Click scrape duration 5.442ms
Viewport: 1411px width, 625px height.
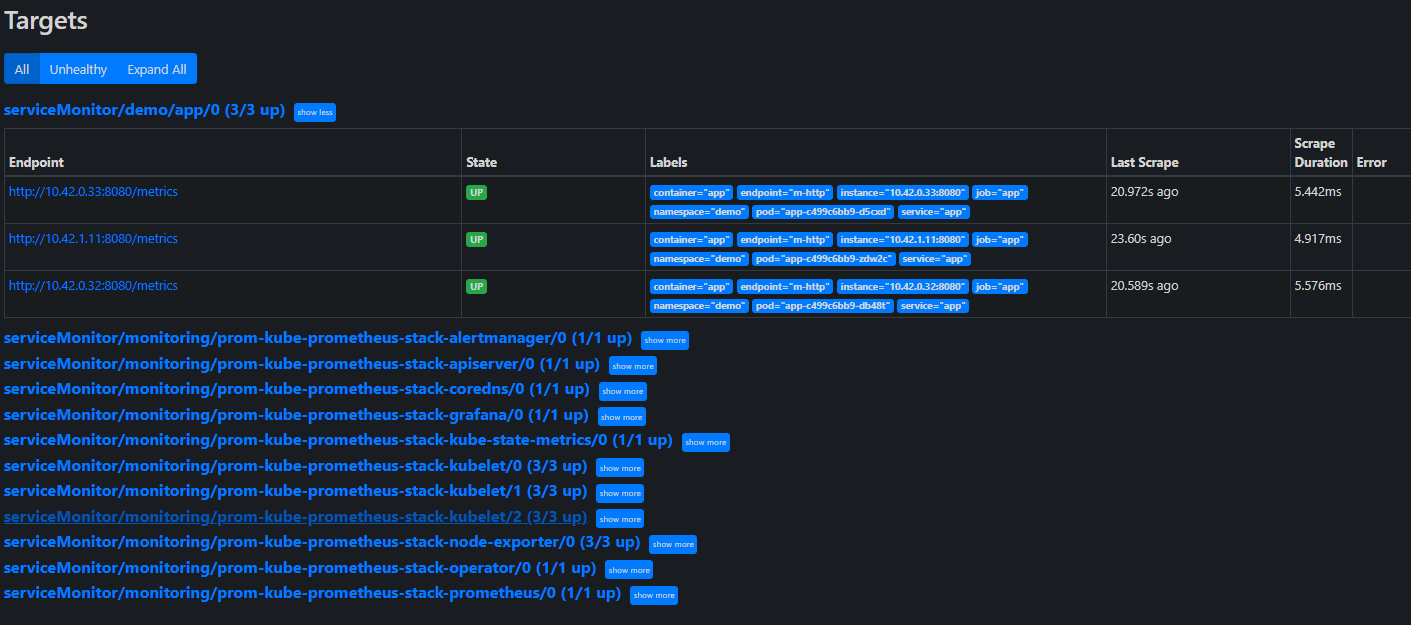[x=1318, y=191]
